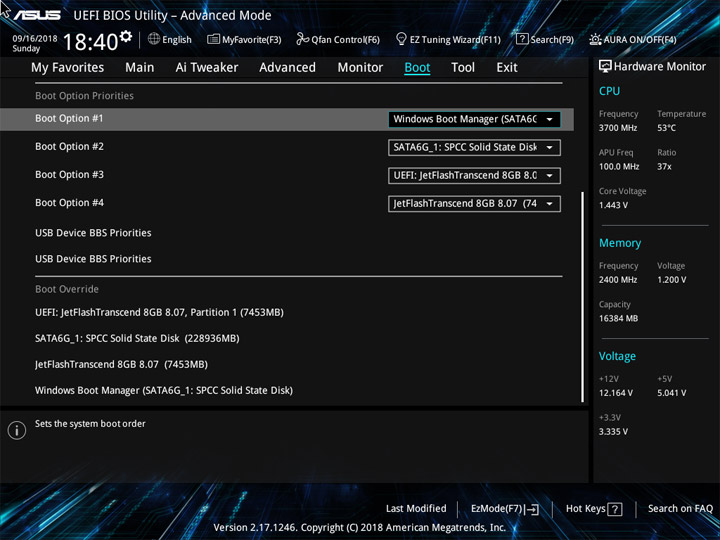Click the Hot Keys question mark icon
Screen dimensions: 720x540
click(614, 509)
